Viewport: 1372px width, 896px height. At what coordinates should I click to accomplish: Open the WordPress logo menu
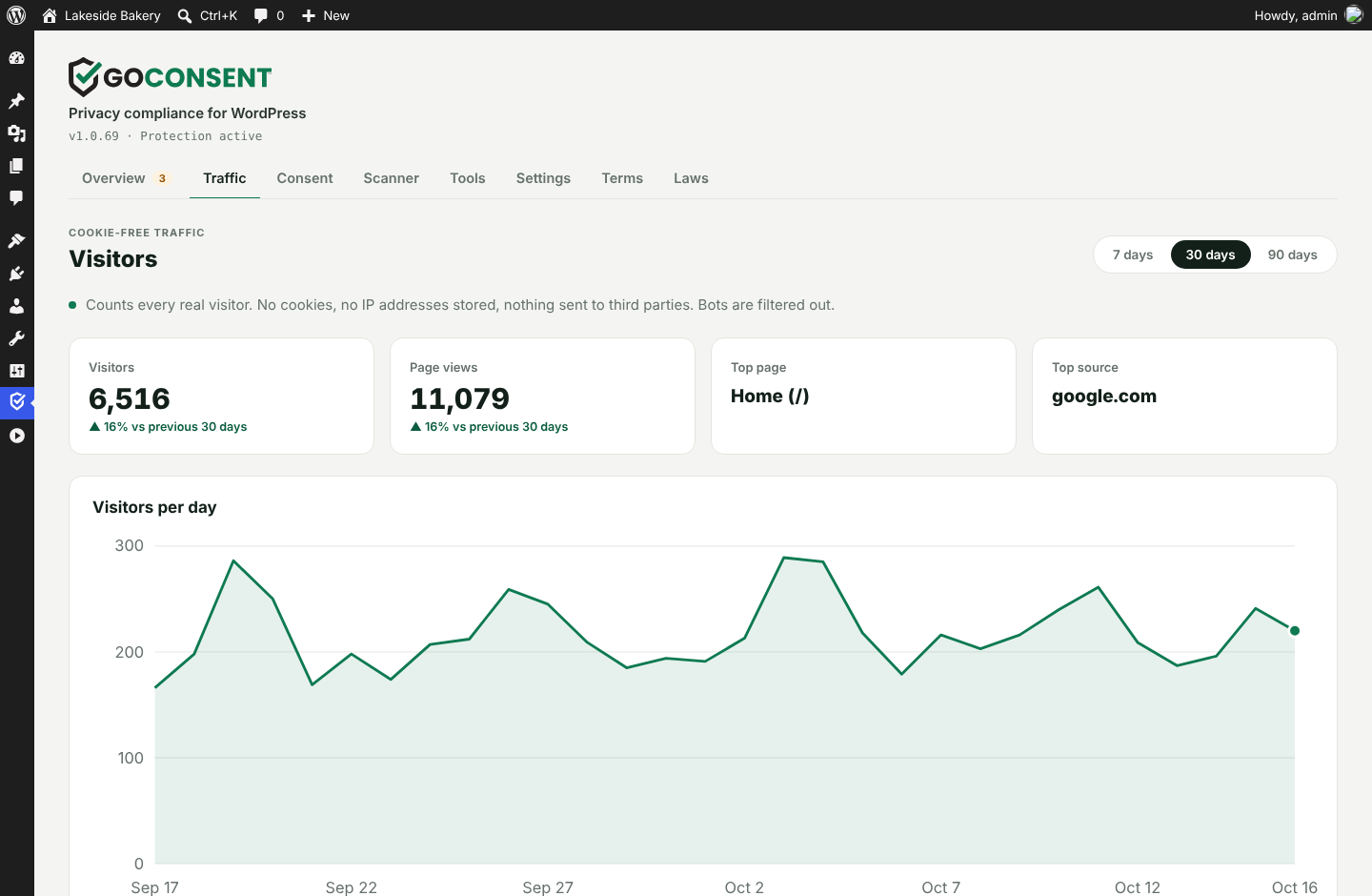[x=16, y=15]
